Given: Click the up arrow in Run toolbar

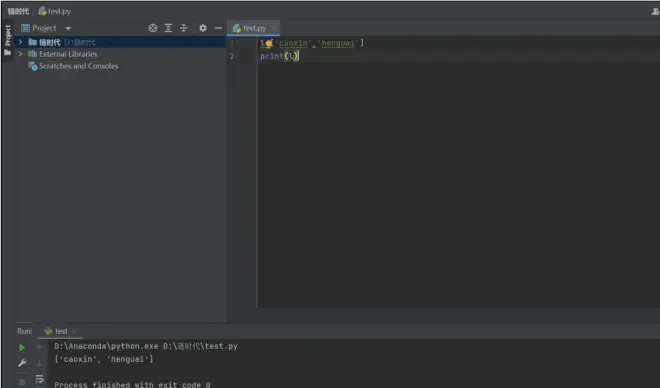Looking at the screenshot, I should [39, 348].
